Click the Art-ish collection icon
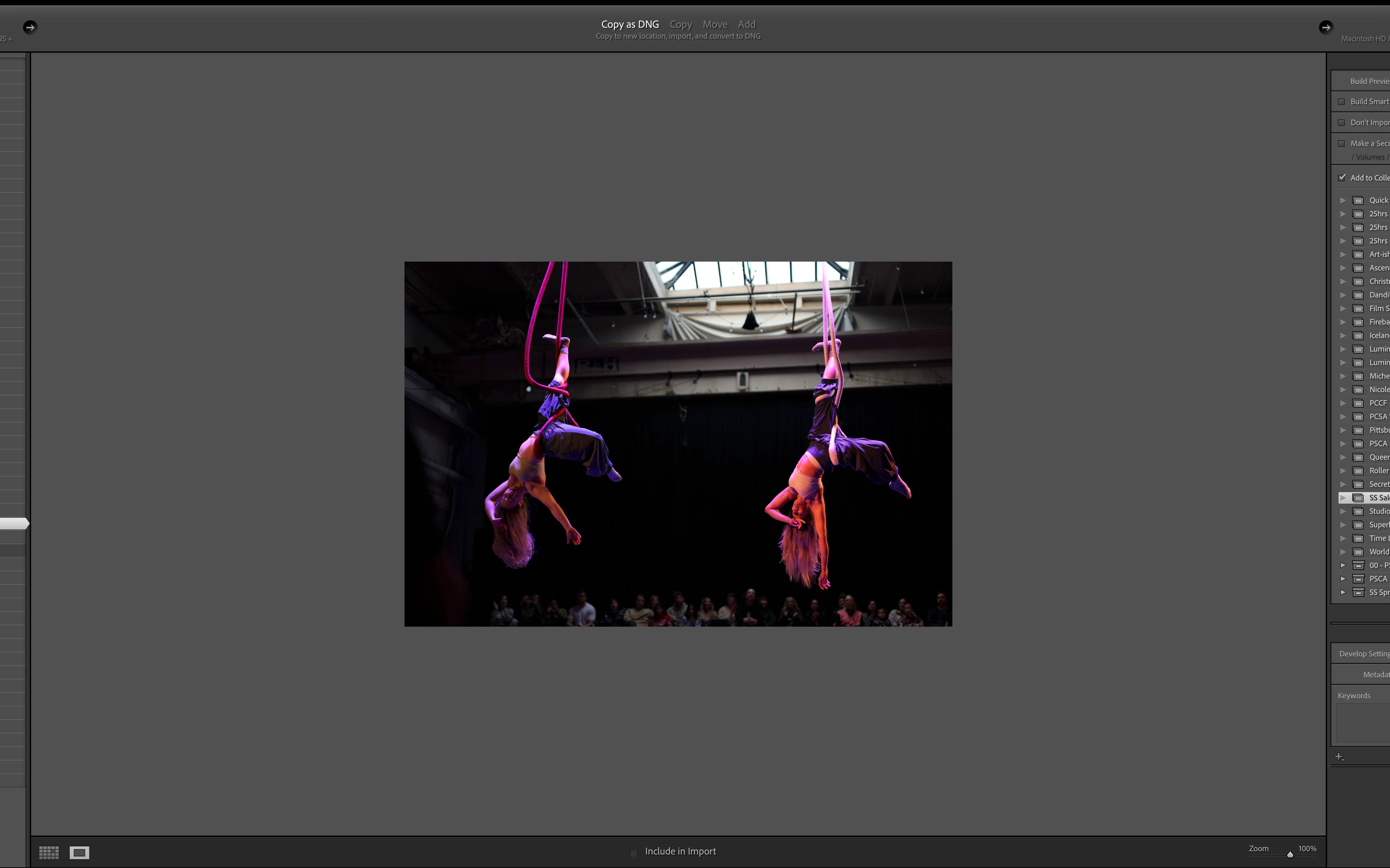The height and width of the screenshot is (868, 1390). point(1359,254)
